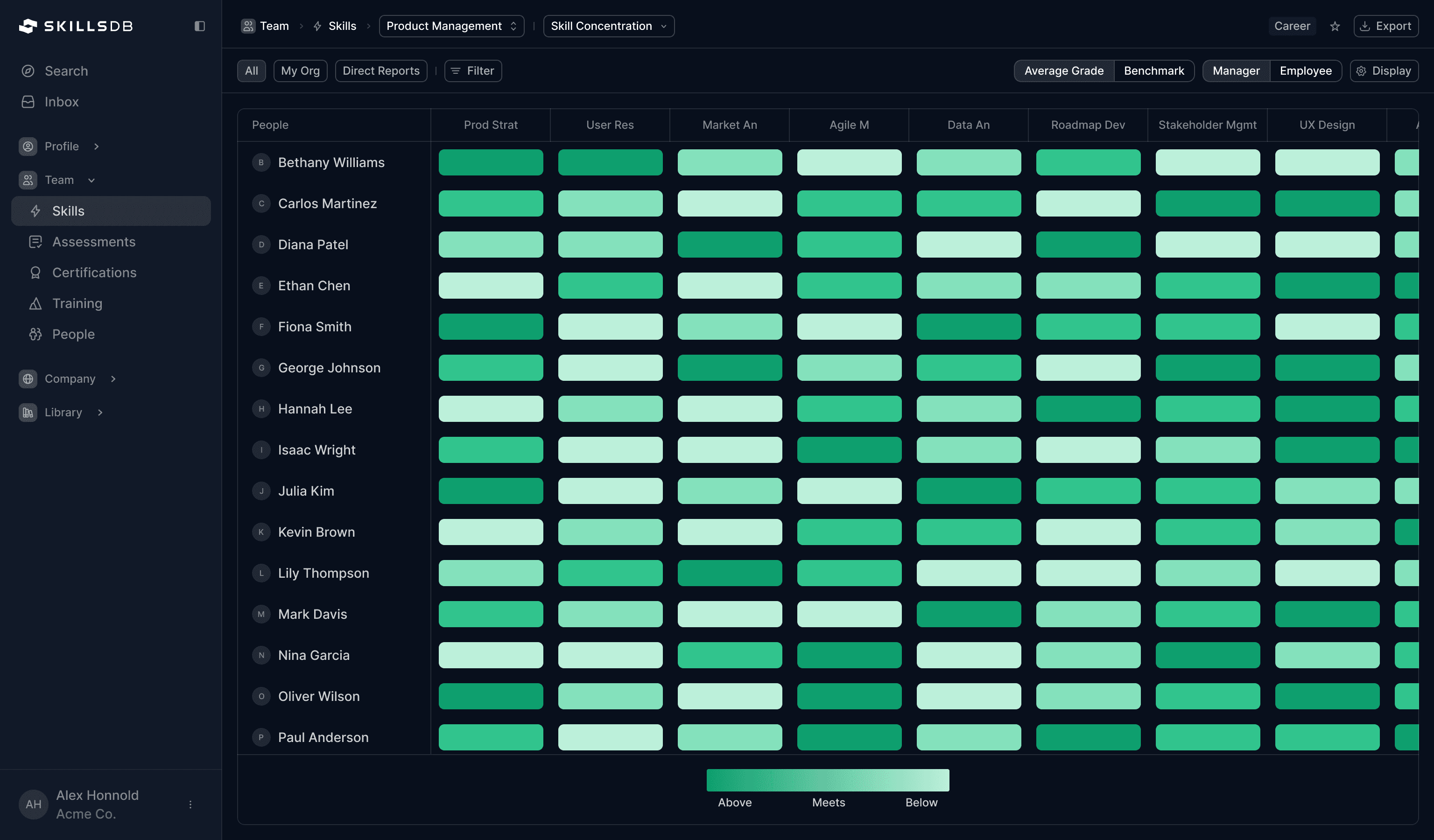1434x840 pixels.
Task: Open the Assessments section
Action: (94, 242)
